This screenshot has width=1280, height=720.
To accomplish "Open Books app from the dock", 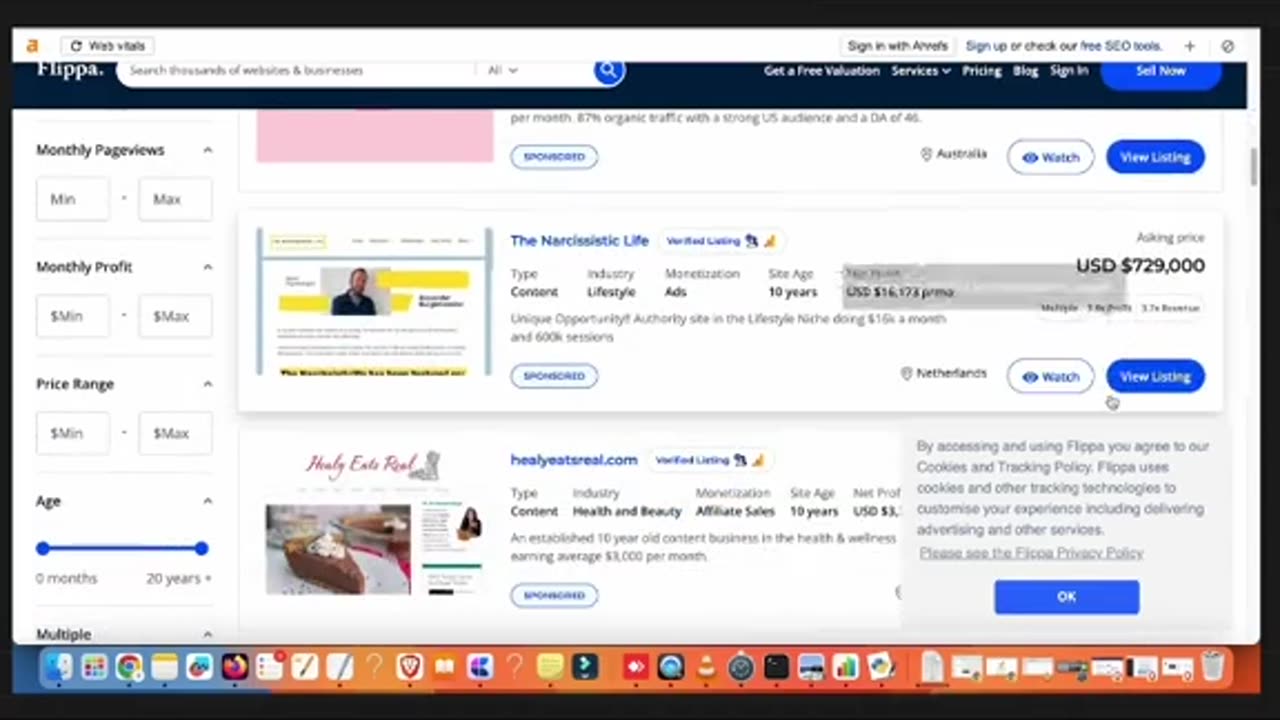I will pos(445,666).
